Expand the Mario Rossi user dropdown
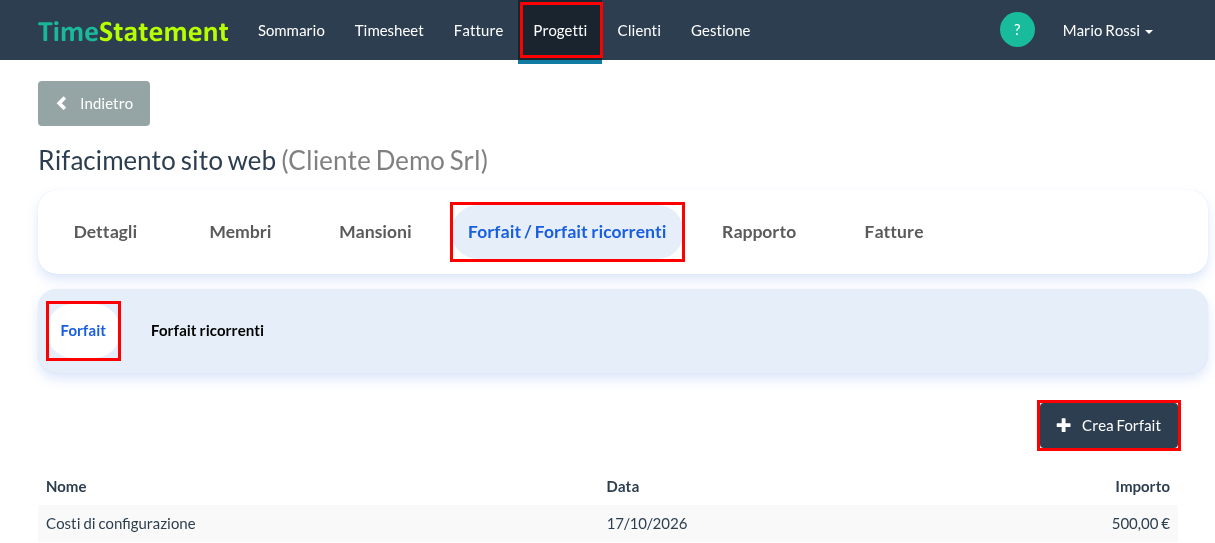Image resolution: width=1215 pixels, height=543 pixels. pos(1107,31)
